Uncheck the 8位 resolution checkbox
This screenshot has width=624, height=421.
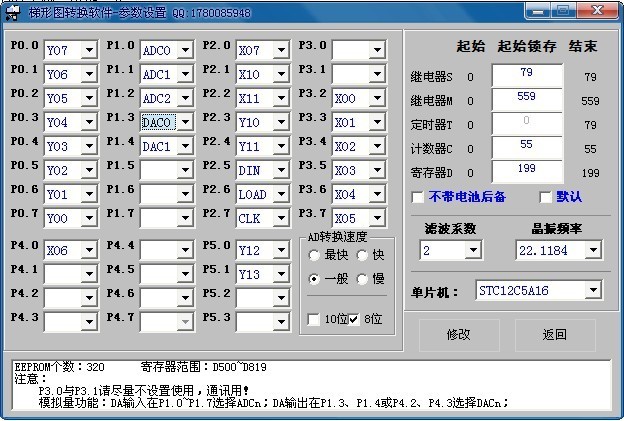coord(353,319)
